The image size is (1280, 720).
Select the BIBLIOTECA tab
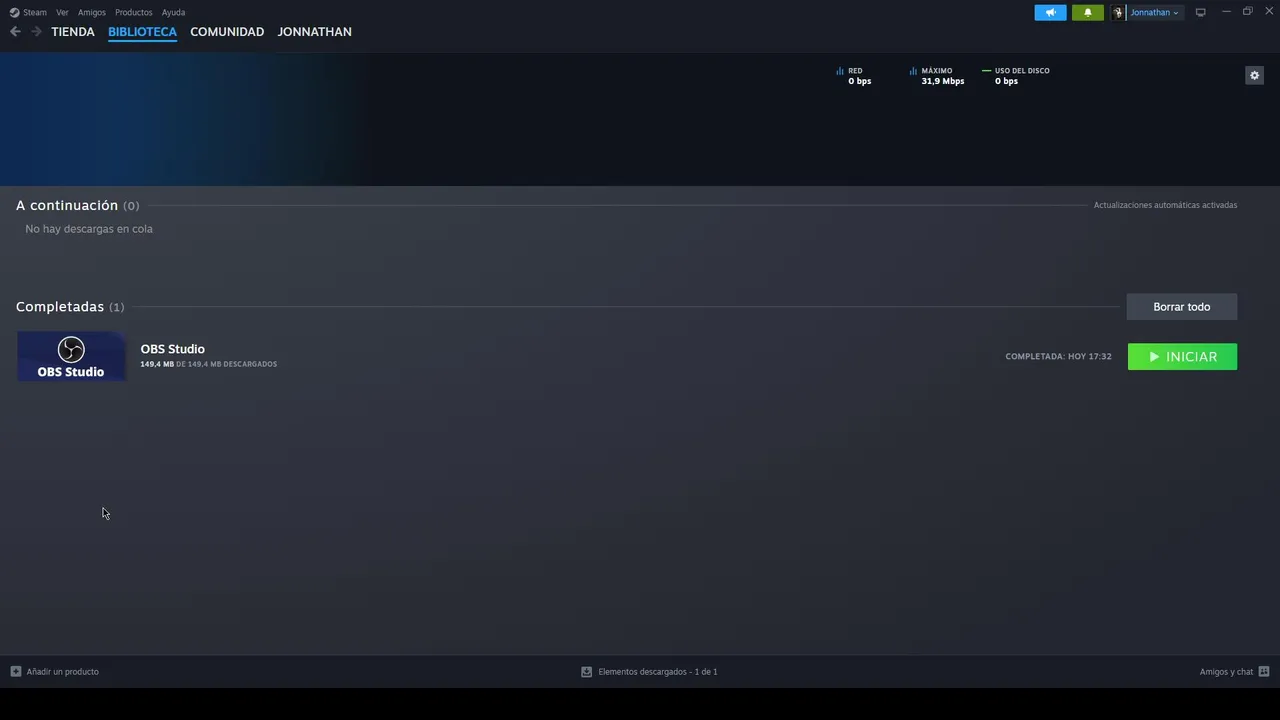pos(142,32)
